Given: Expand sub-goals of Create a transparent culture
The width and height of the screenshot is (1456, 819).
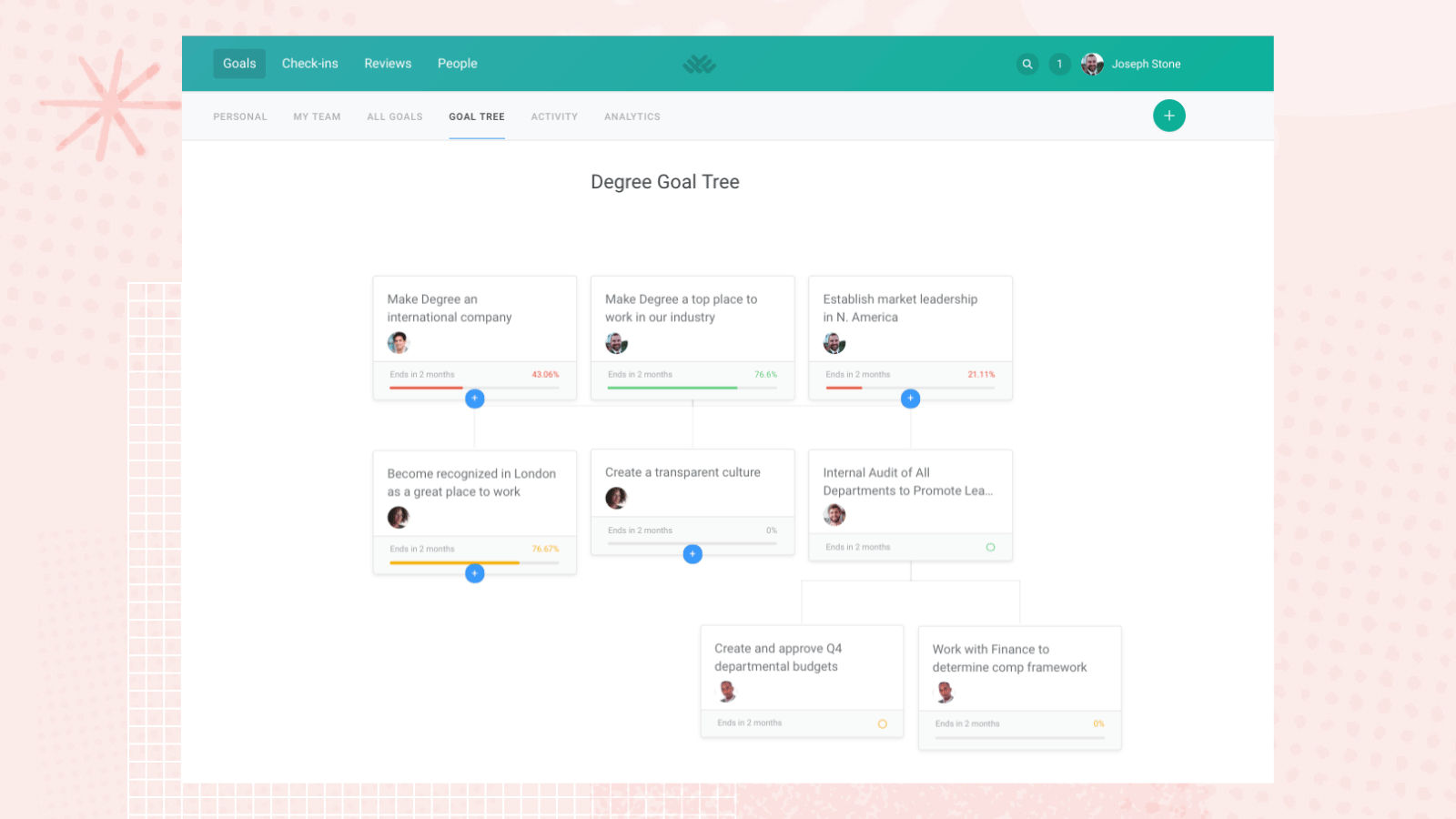Looking at the screenshot, I should click(693, 553).
